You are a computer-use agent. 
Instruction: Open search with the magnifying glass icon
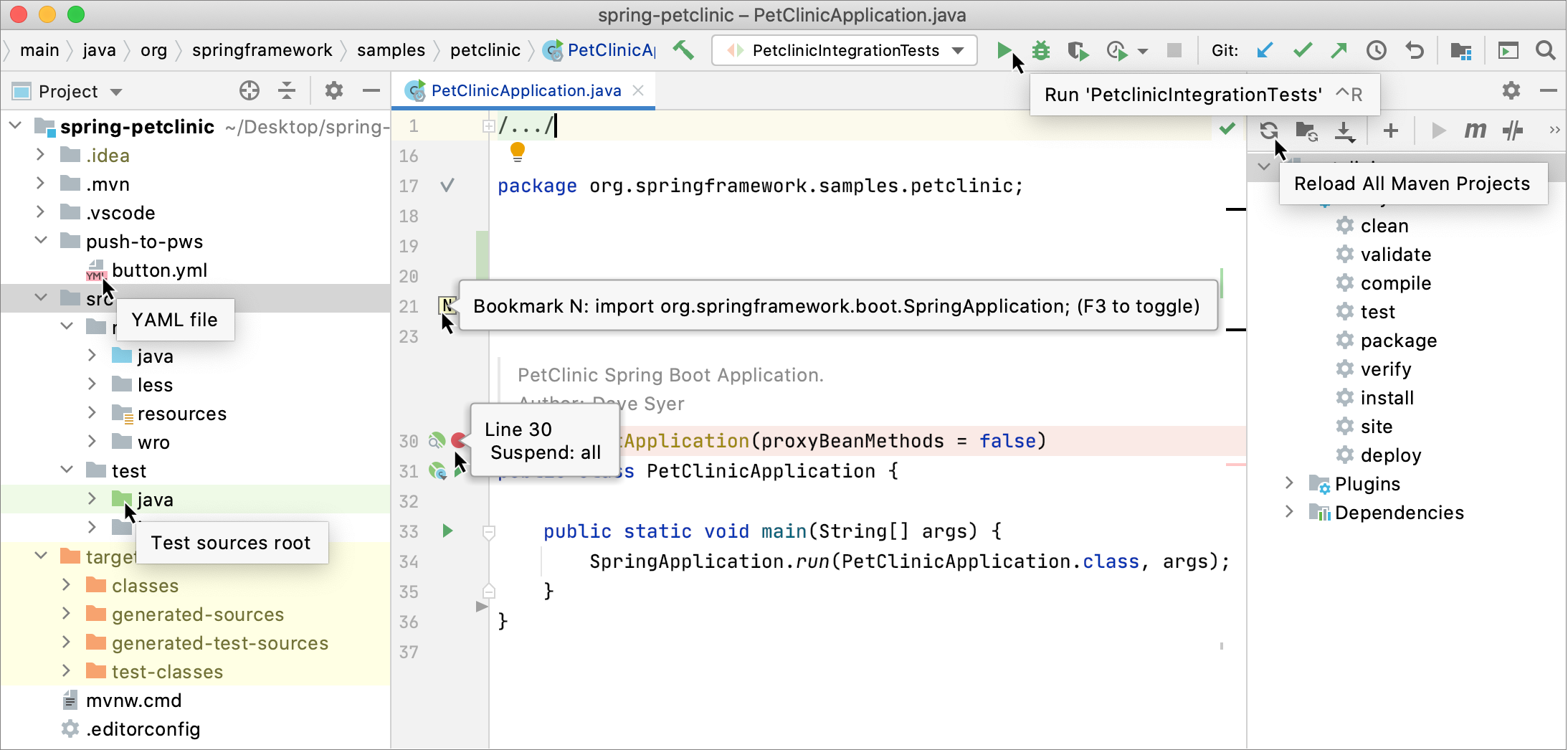[1546, 50]
